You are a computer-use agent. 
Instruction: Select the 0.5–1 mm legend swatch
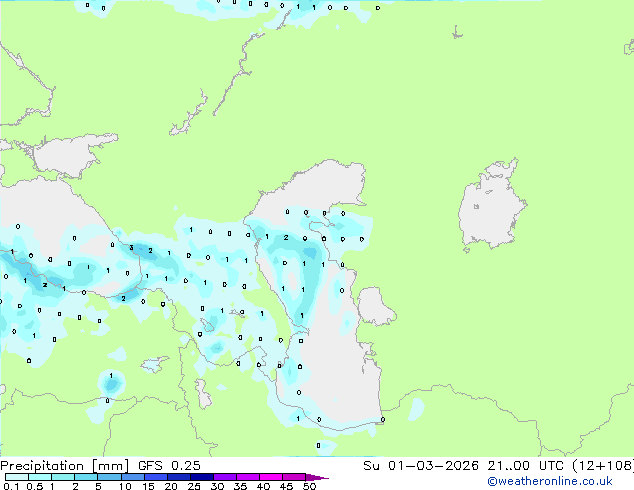click(40, 477)
